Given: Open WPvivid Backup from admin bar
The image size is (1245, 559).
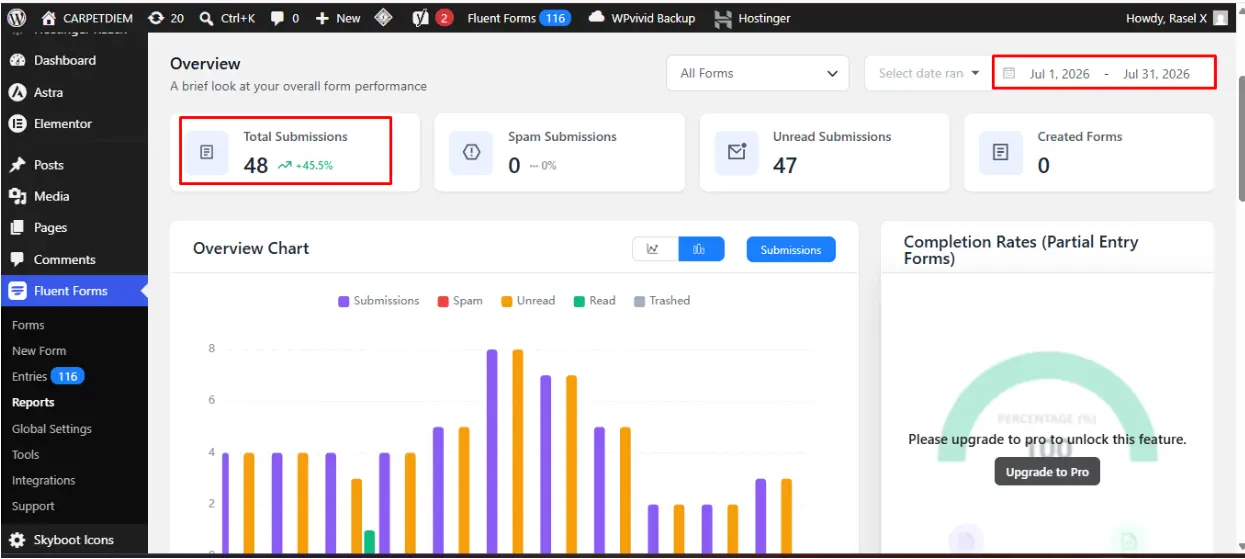Looking at the screenshot, I should 641,18.
